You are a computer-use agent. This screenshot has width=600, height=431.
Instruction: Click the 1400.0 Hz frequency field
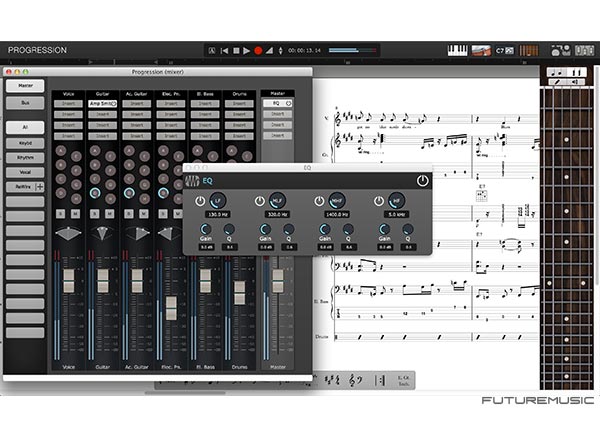pyautogui.click(x=337, y=215)
